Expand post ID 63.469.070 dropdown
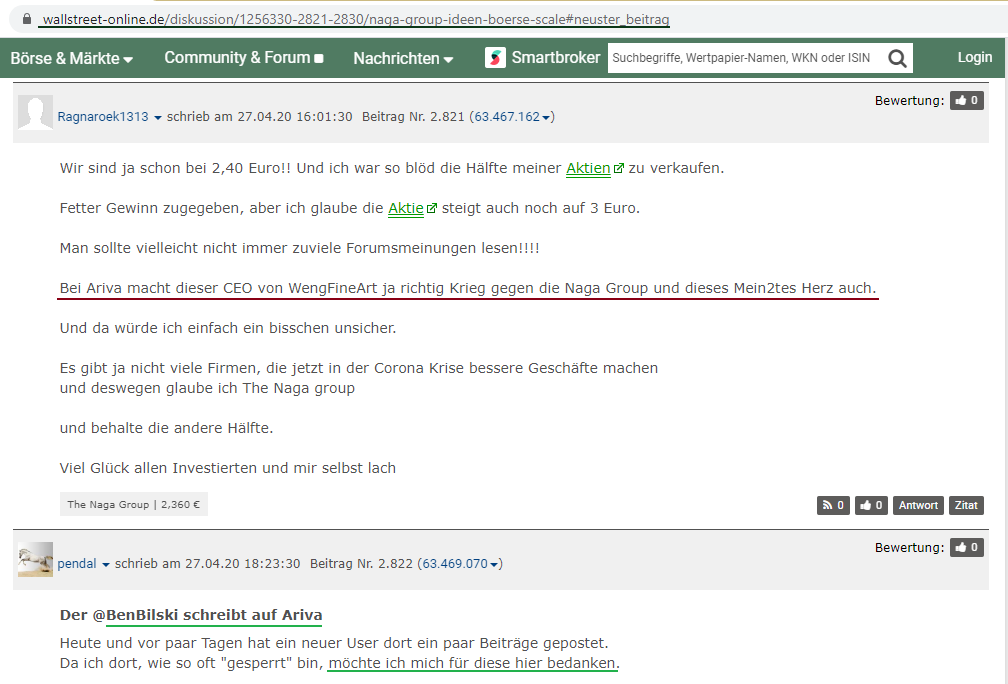 click(494, 564)
